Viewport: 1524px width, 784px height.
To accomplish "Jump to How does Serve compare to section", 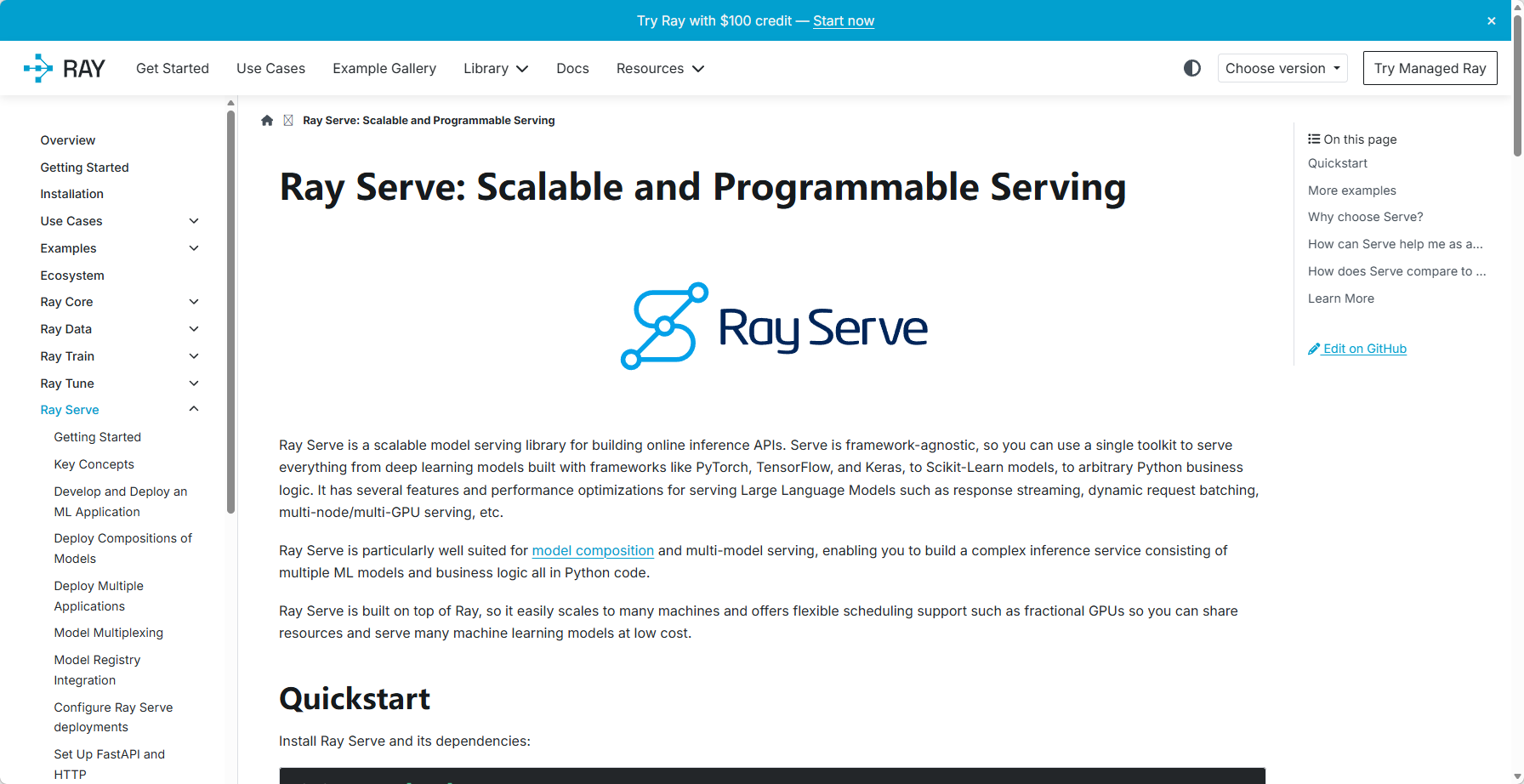I will coord(1397,271).
